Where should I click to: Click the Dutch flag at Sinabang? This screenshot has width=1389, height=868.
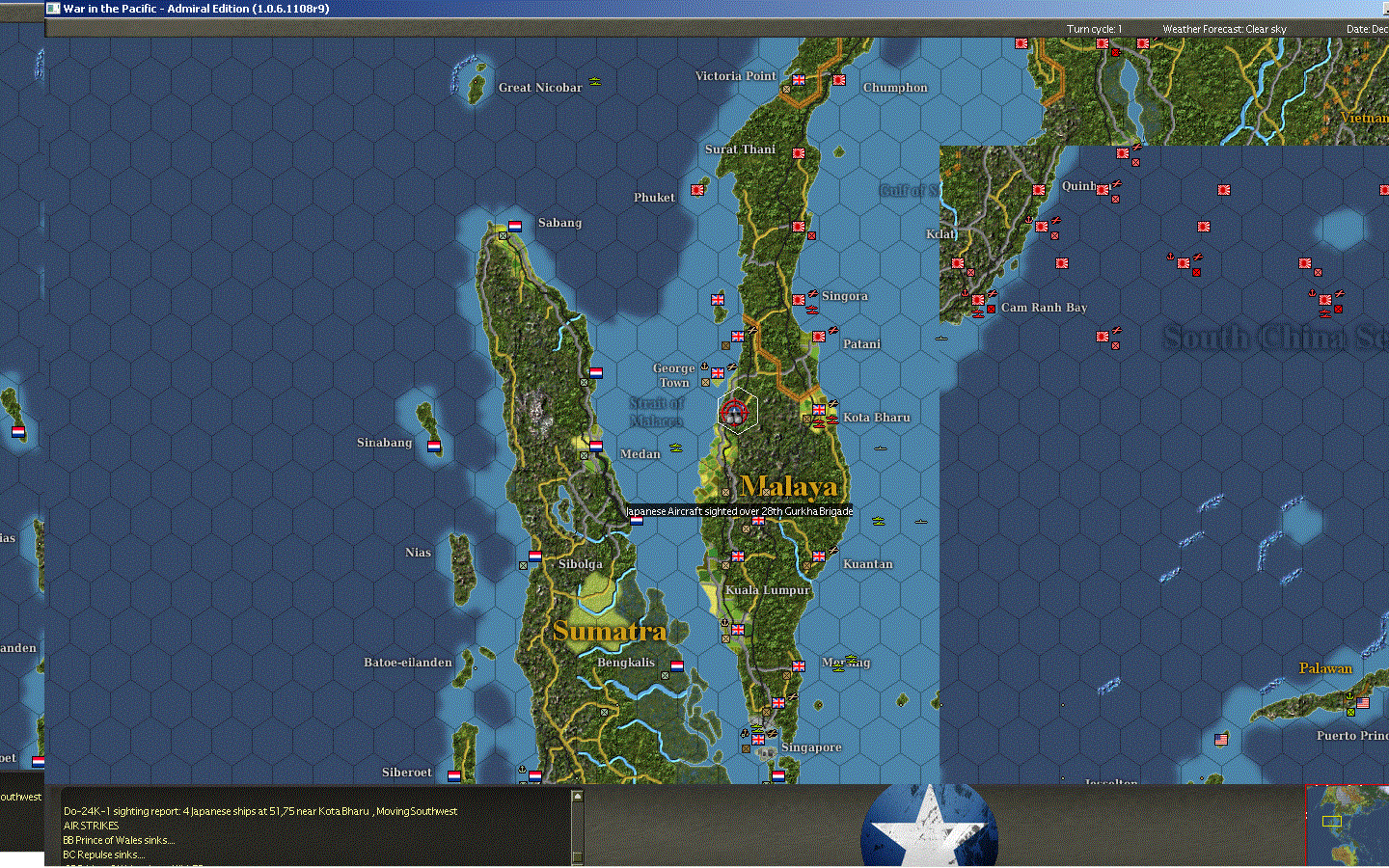[x=434, y=447]
